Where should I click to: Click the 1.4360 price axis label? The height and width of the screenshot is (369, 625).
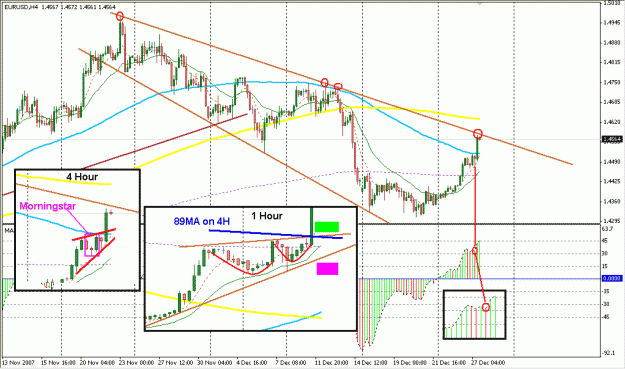coord(612,202)
